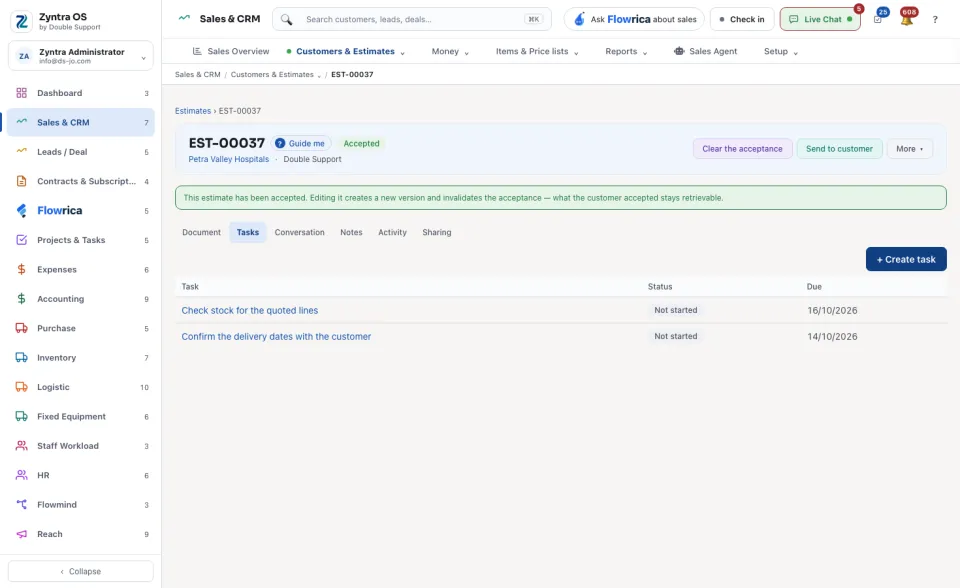Image resolution: width=960 pixels, height=588 pixels.
Task: Switch to the Conversation tab
Action: (x=299, y=233)
